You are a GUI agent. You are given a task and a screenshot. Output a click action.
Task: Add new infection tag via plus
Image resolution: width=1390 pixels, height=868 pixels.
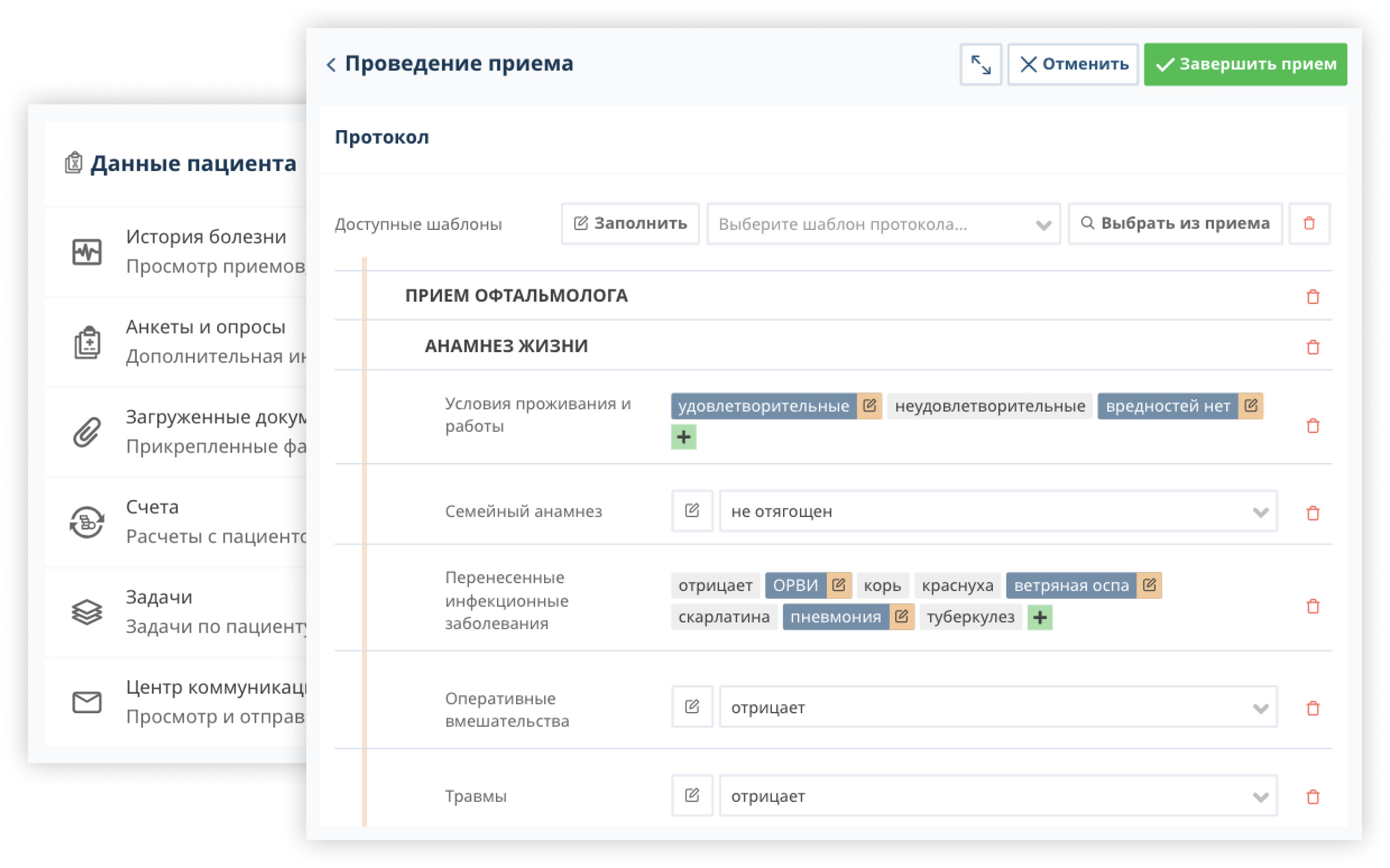click(1040, 618)
